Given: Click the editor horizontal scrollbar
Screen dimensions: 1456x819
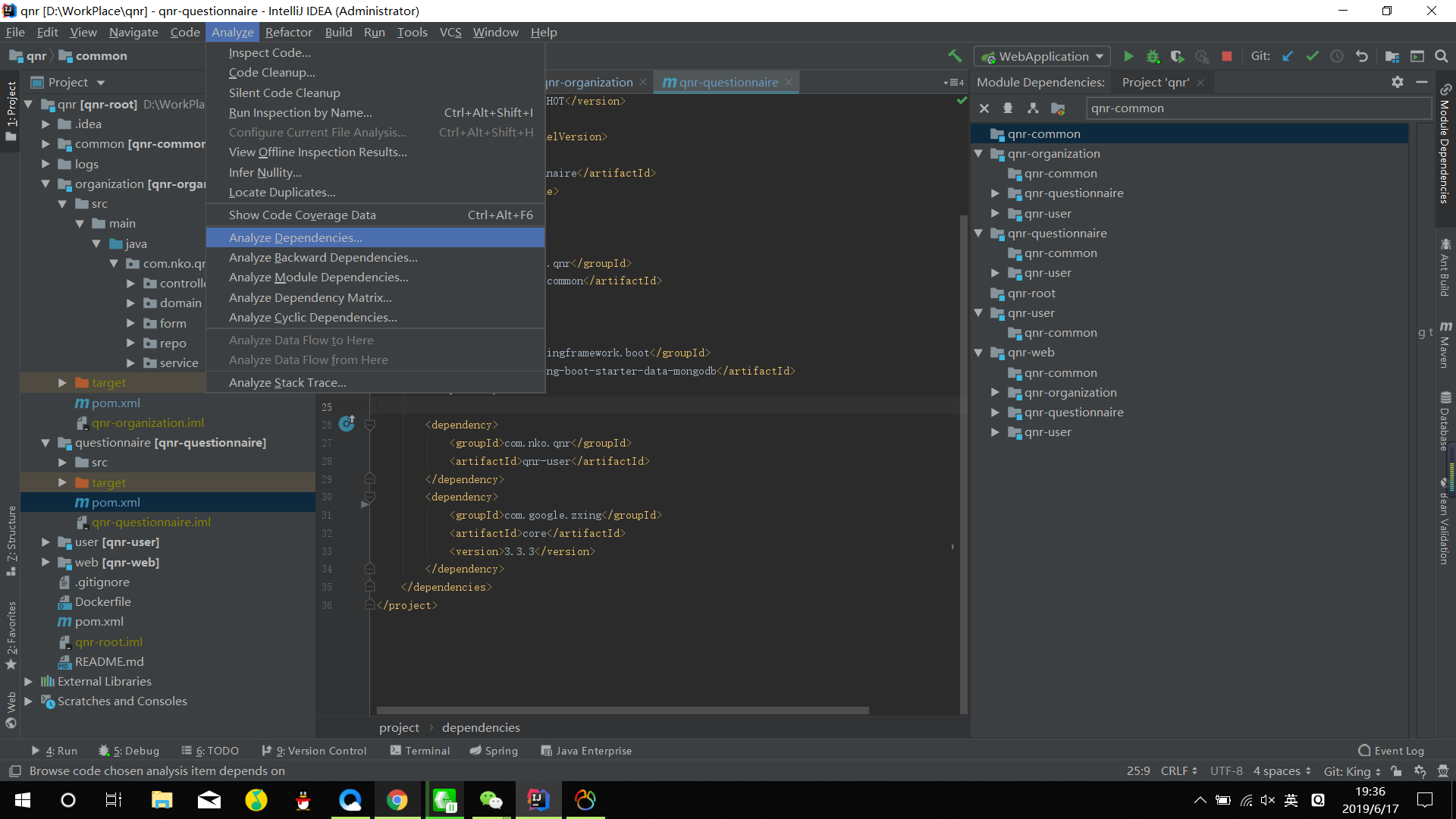Looking at the screenshot, I should pyautogui.click(x=622, y=711).
